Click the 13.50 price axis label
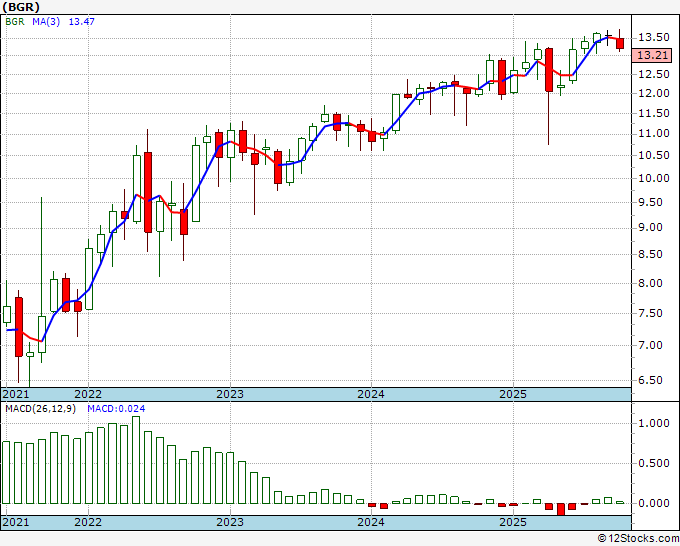680x546 pixels. (x=654, y=38)
